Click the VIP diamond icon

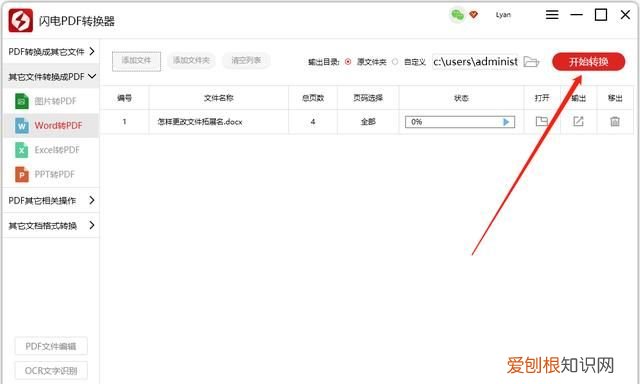(x=473, y=15)
